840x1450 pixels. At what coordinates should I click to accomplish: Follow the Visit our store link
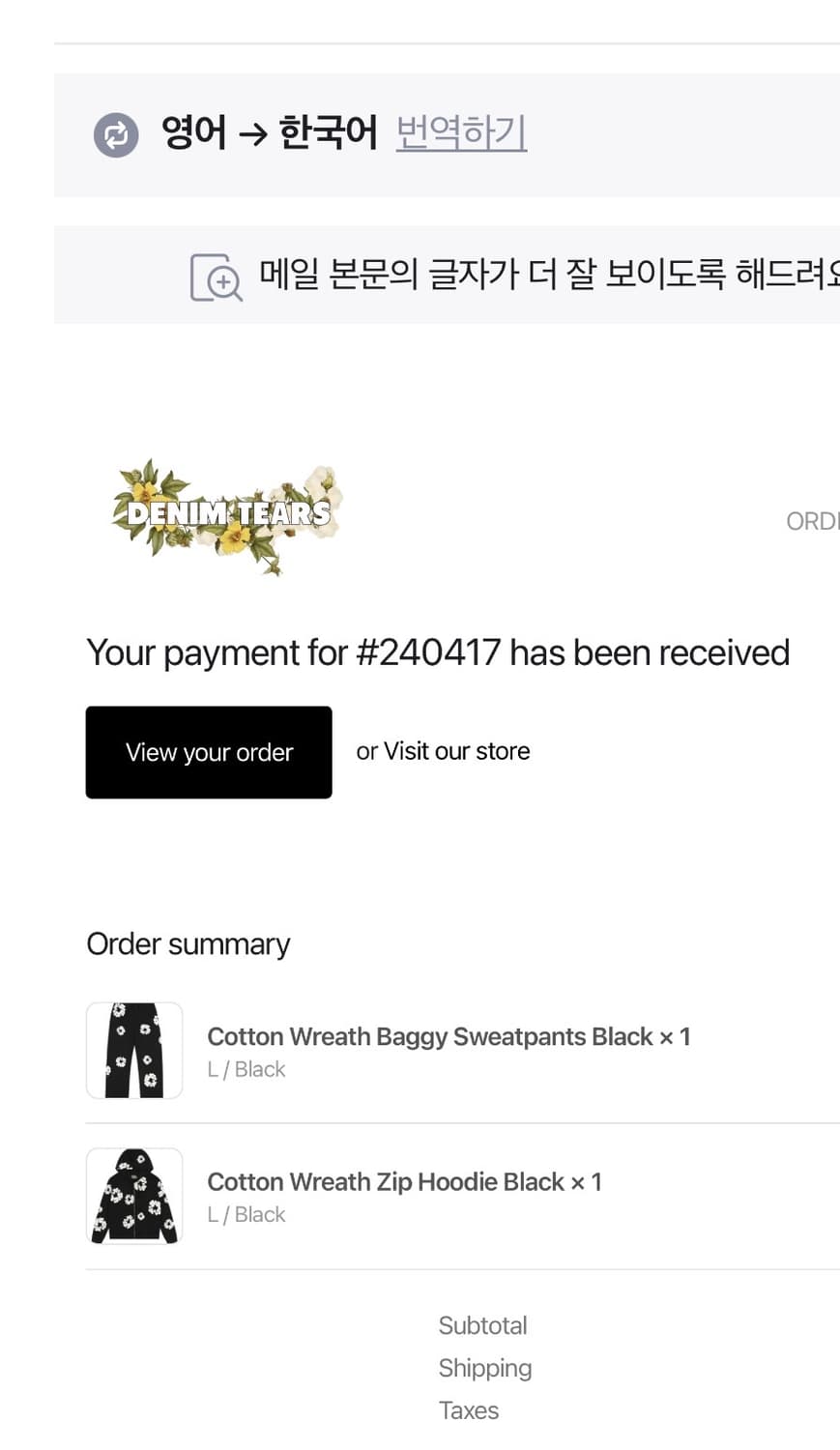pos(456,751)
